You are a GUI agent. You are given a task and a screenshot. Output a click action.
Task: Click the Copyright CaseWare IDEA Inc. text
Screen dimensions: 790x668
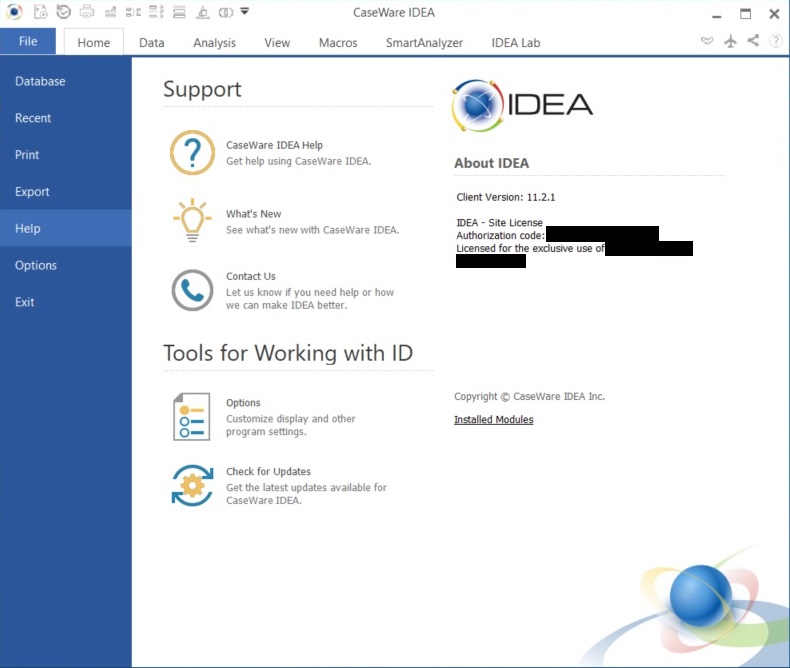[529, 396]
